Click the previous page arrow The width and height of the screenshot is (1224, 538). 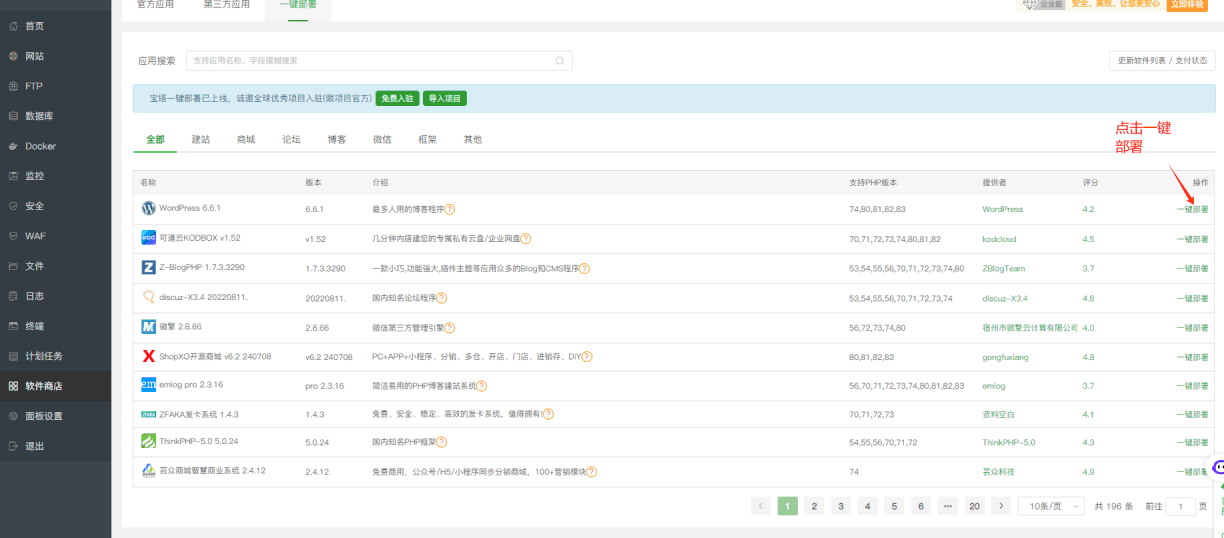coord(761,506)
